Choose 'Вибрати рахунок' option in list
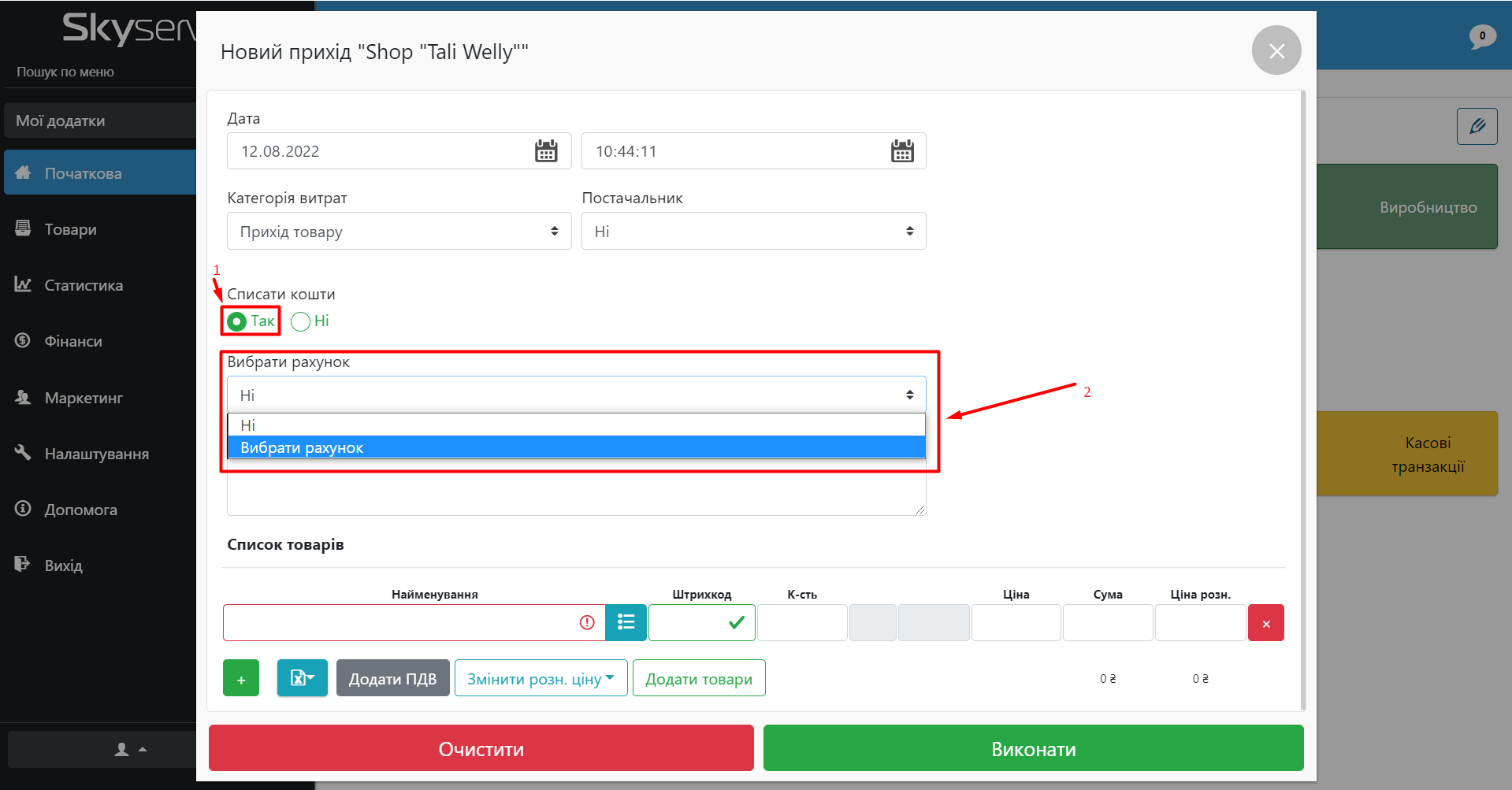The width and height of the screenshot is (1512, 790). point(575,447)
